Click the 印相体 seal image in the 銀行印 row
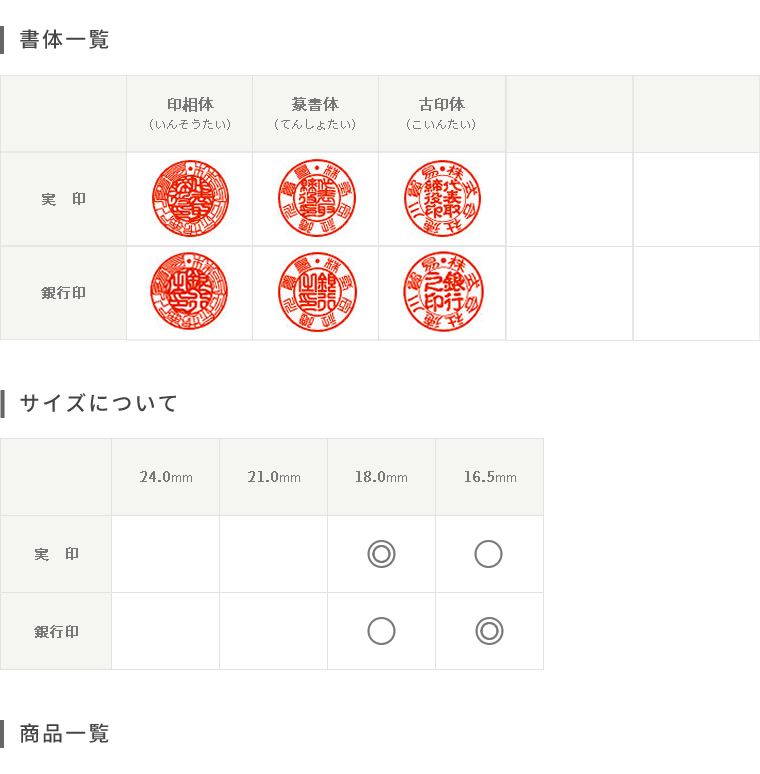 (x=190, y=291)
